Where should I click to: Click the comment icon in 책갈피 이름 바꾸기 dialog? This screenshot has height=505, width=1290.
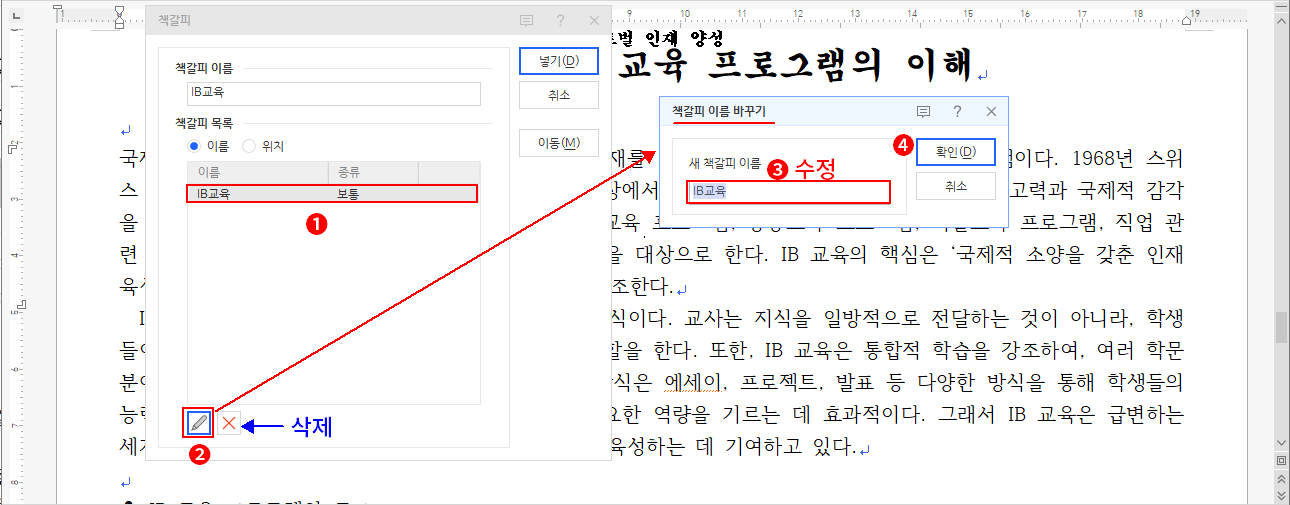point(924,111)
